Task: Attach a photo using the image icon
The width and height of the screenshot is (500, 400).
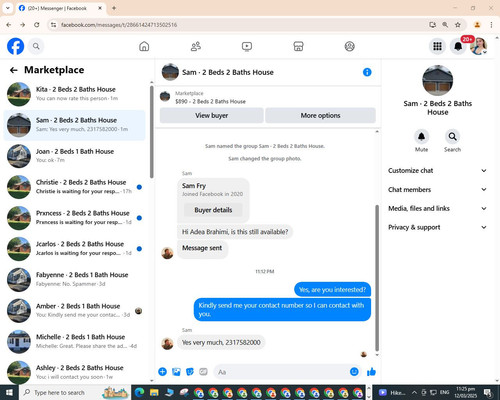Action: (176, 372)
